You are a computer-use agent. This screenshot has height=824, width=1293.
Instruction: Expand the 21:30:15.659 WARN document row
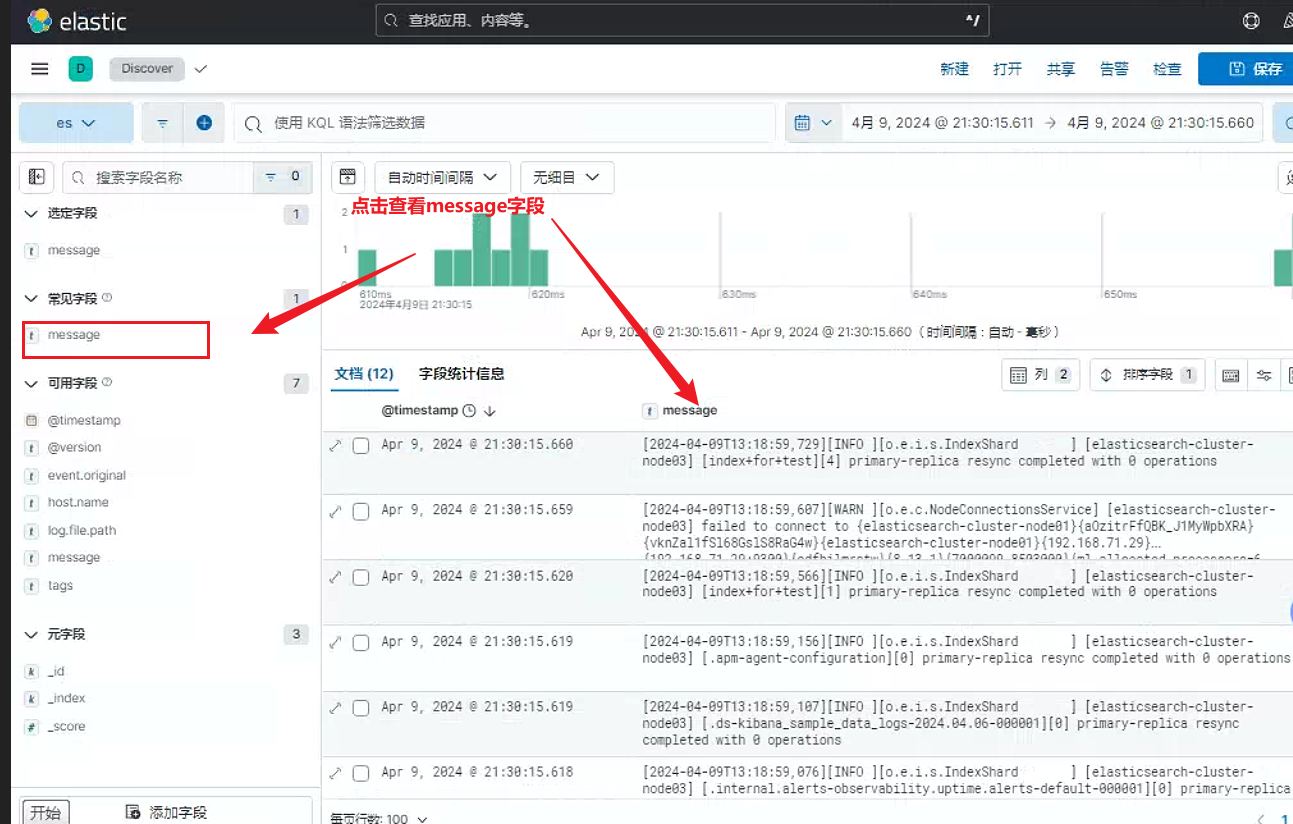click(x=336, y=511)
